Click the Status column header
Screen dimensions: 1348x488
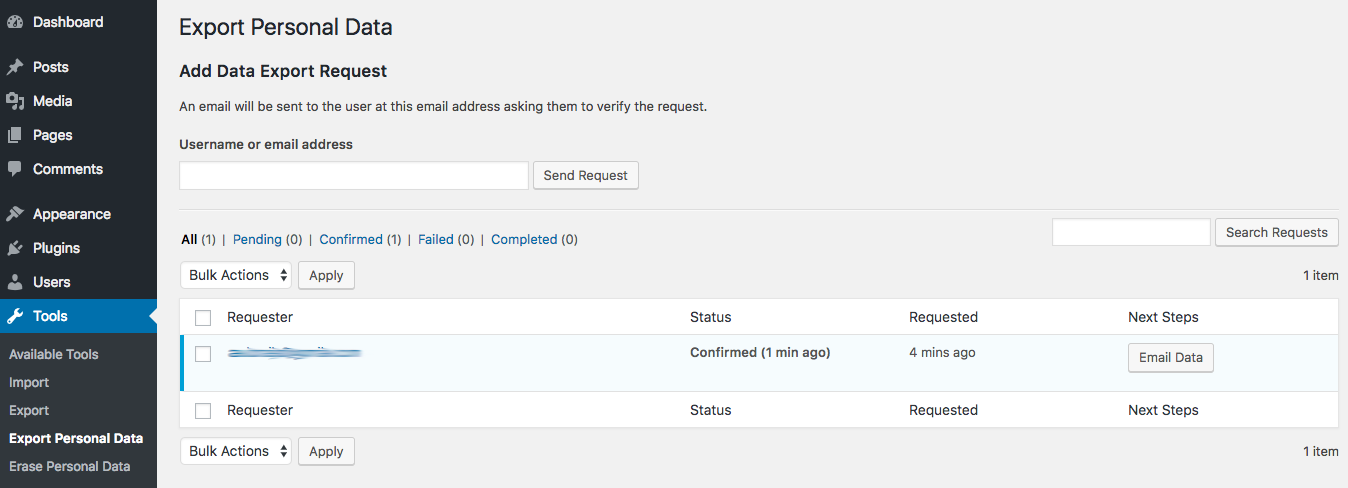click(711, 317)
